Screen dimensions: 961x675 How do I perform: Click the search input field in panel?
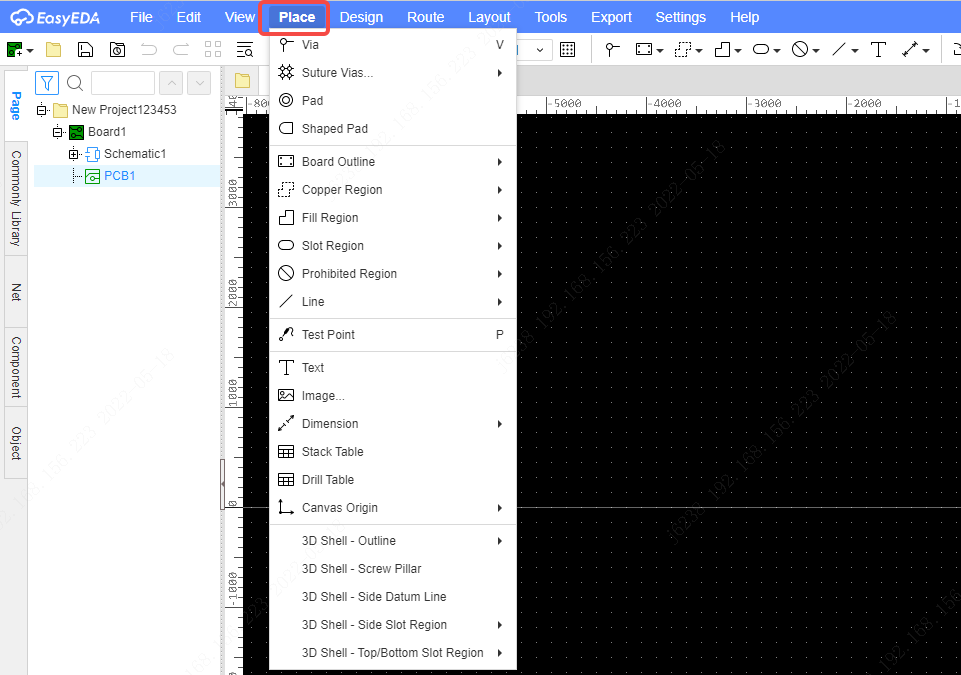coord(123,83)
